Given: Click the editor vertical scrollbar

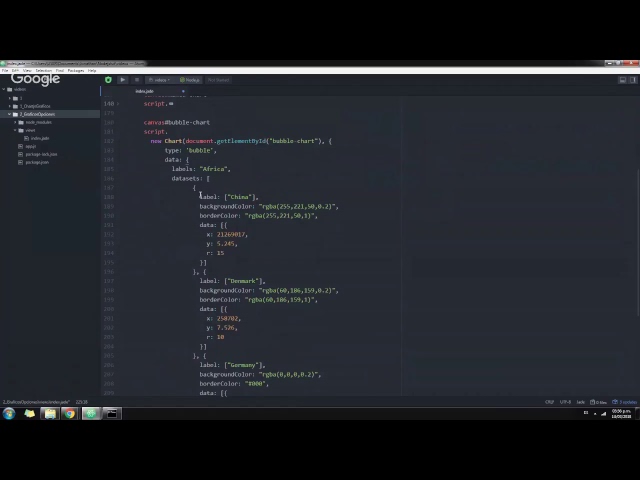Looking at the screenshot, I should (x=638, y=242).
